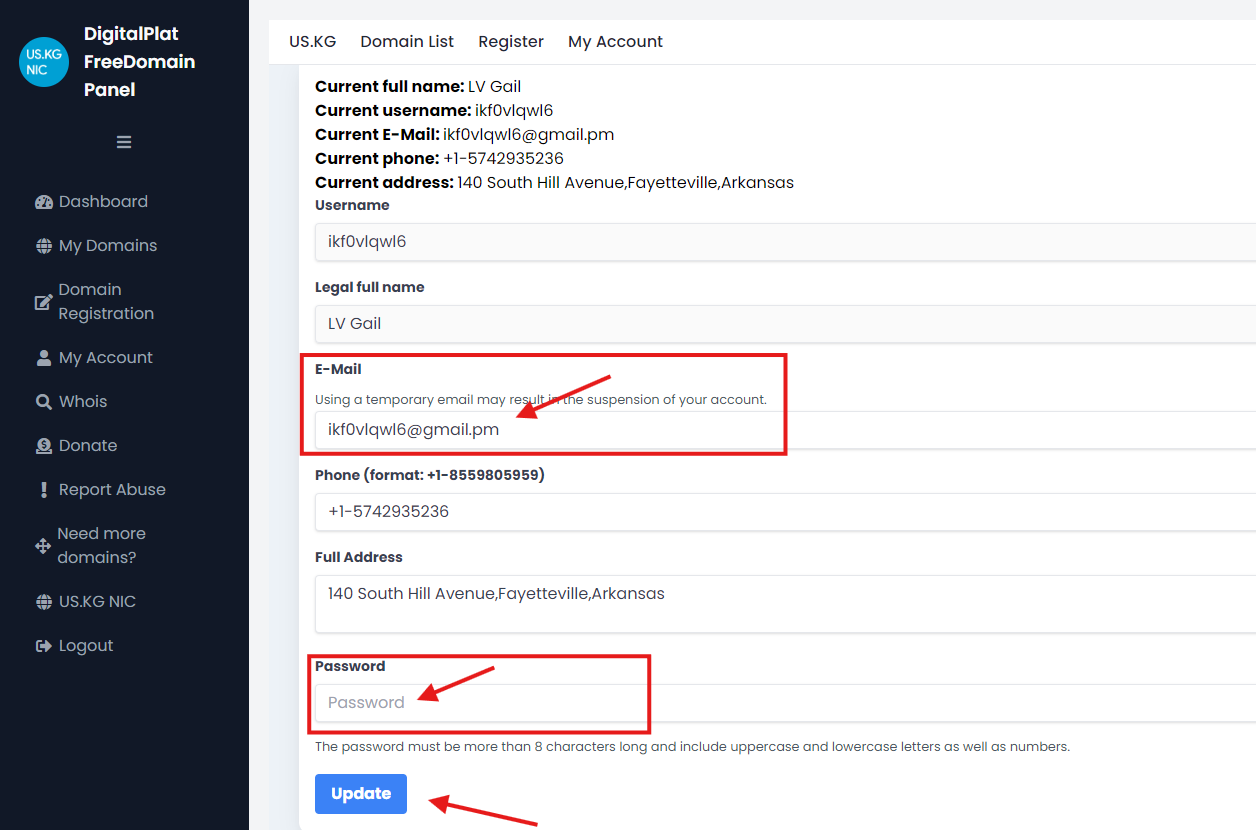The height and width of the screenshot is (830, 1256).
Task: Go to Register in top navigation
Action: click(x=511, y=42)
